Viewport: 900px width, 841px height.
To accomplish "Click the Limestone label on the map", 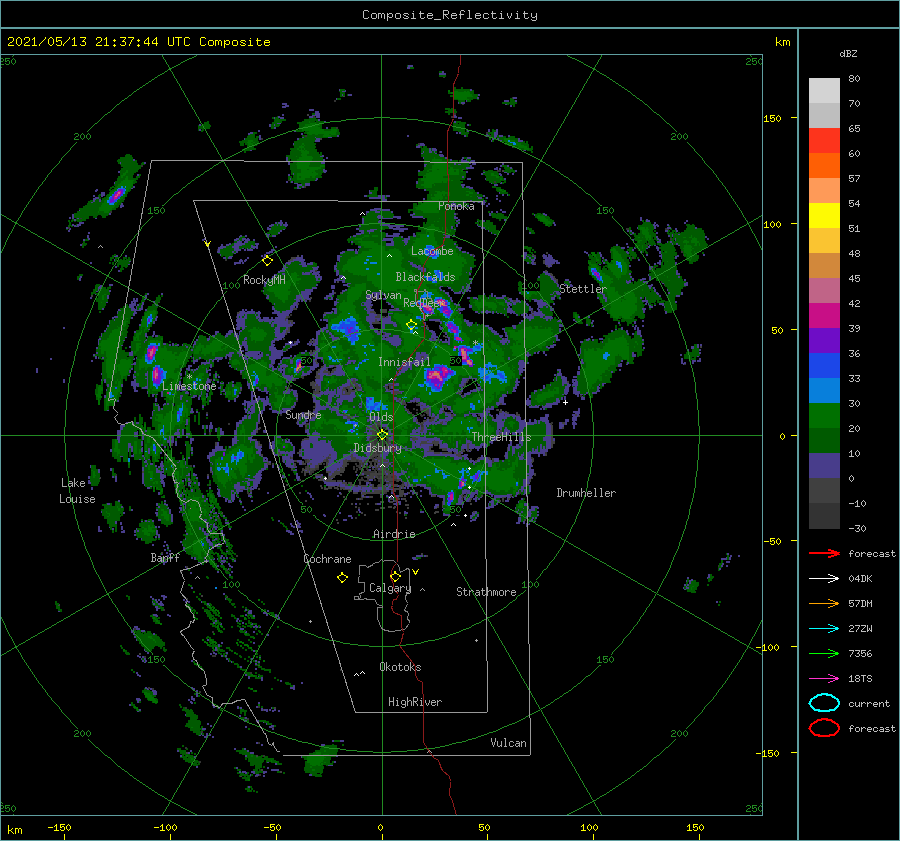I will (189, 386).
